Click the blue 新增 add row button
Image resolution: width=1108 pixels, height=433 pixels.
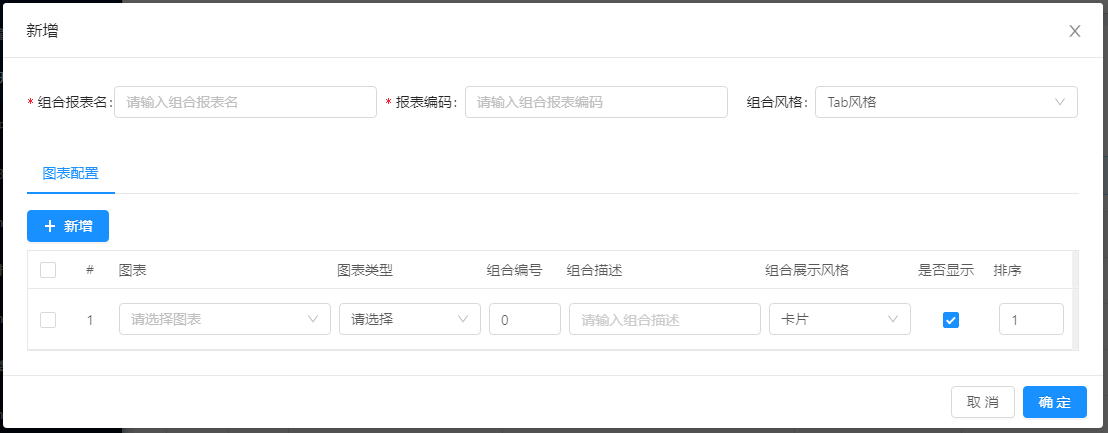click(x=68, y=226)
